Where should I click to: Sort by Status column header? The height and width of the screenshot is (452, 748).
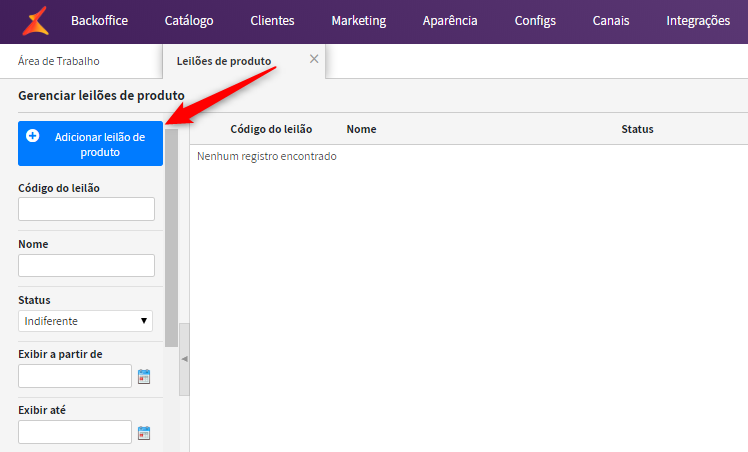click(637, 129)
